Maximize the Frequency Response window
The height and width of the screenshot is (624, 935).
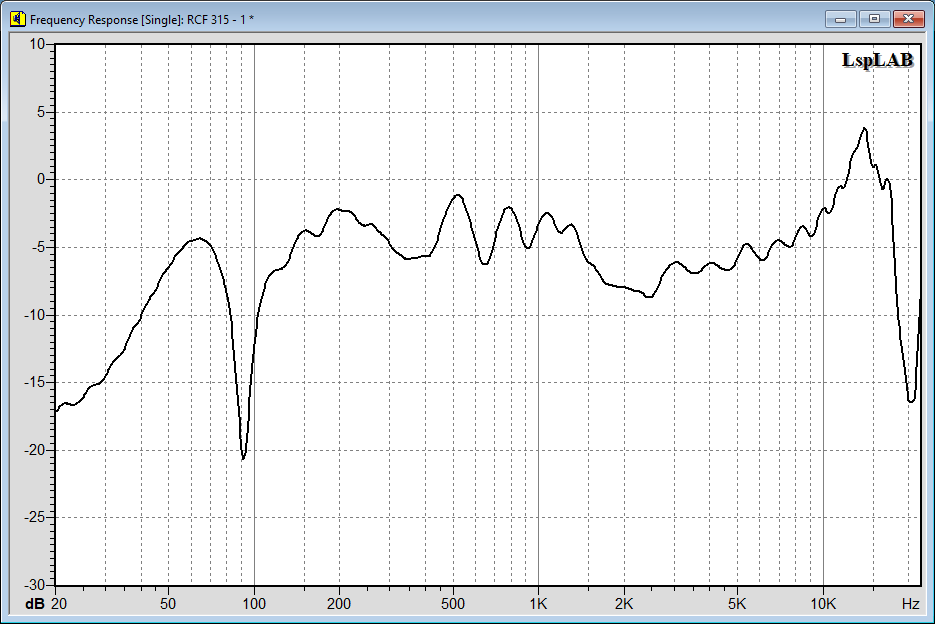tap(874, 19)
